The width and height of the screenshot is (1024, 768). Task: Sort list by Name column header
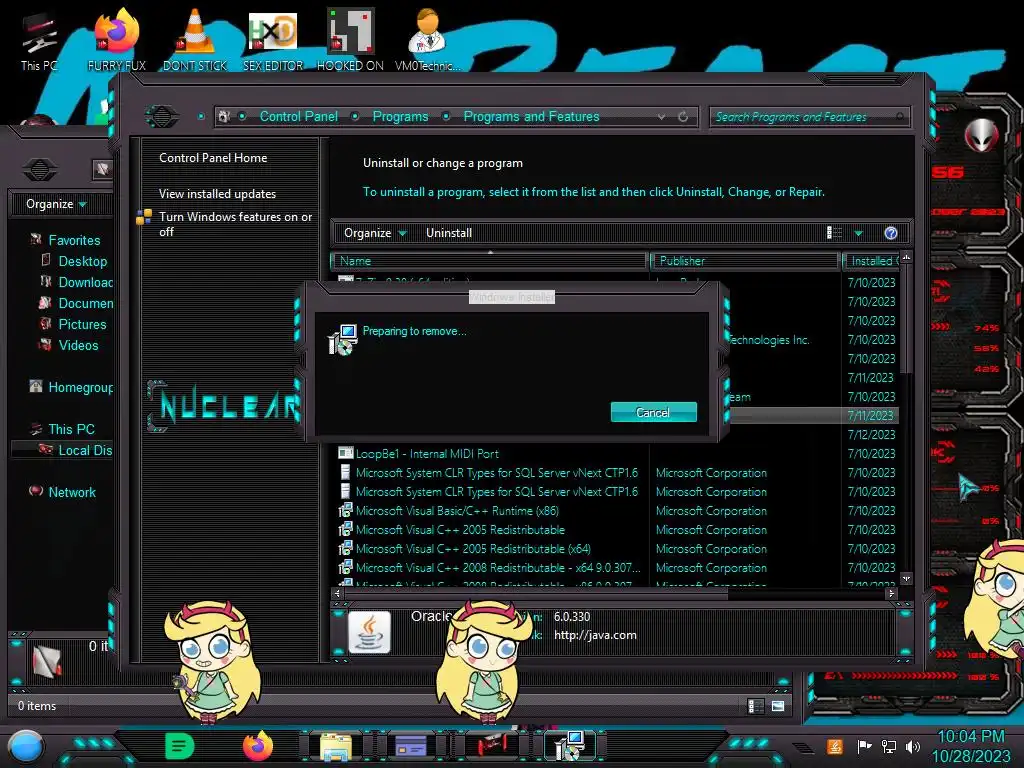[x=490, y=261]
